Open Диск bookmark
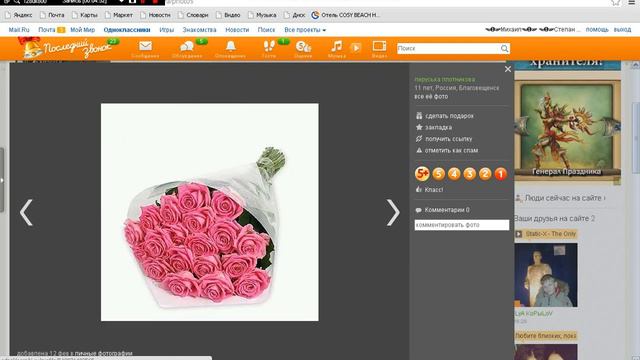640x360 pixels. (x=295, y=15)
